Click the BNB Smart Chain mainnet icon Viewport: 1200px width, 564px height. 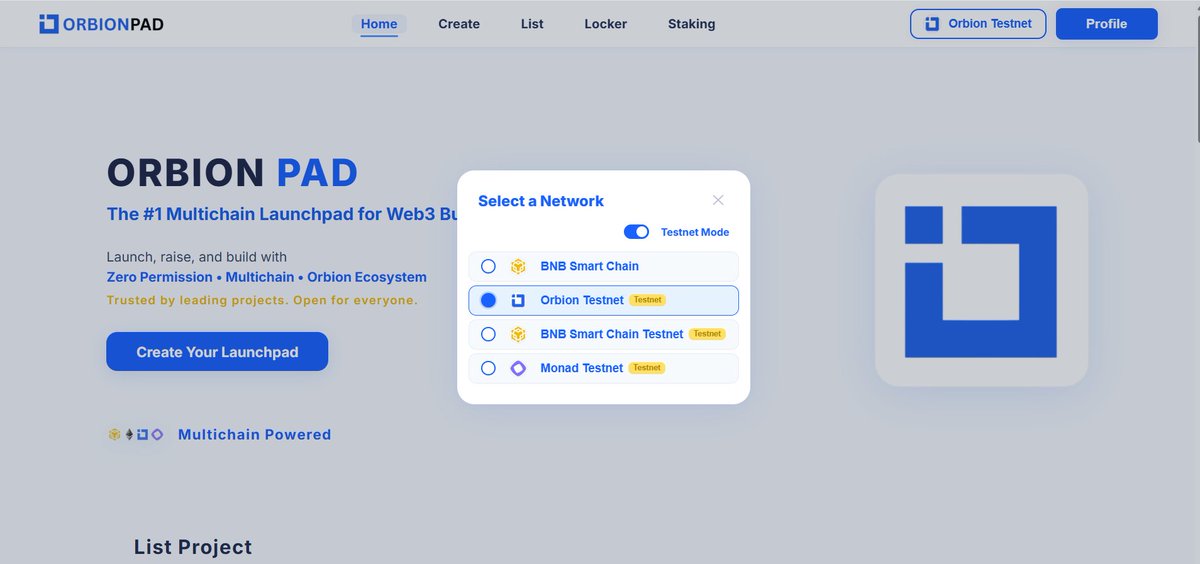pyautogui.click(x=518, y=266)
